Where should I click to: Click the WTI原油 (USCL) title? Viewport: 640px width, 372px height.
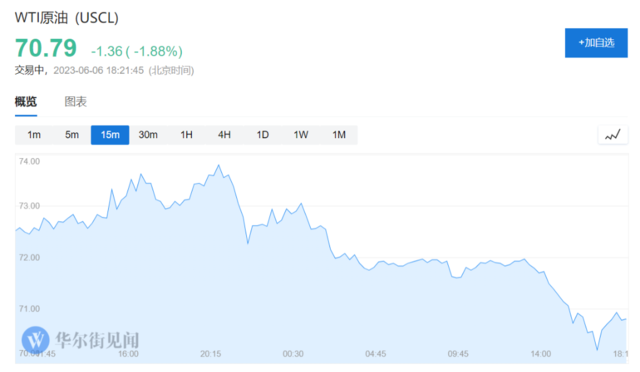67,18
